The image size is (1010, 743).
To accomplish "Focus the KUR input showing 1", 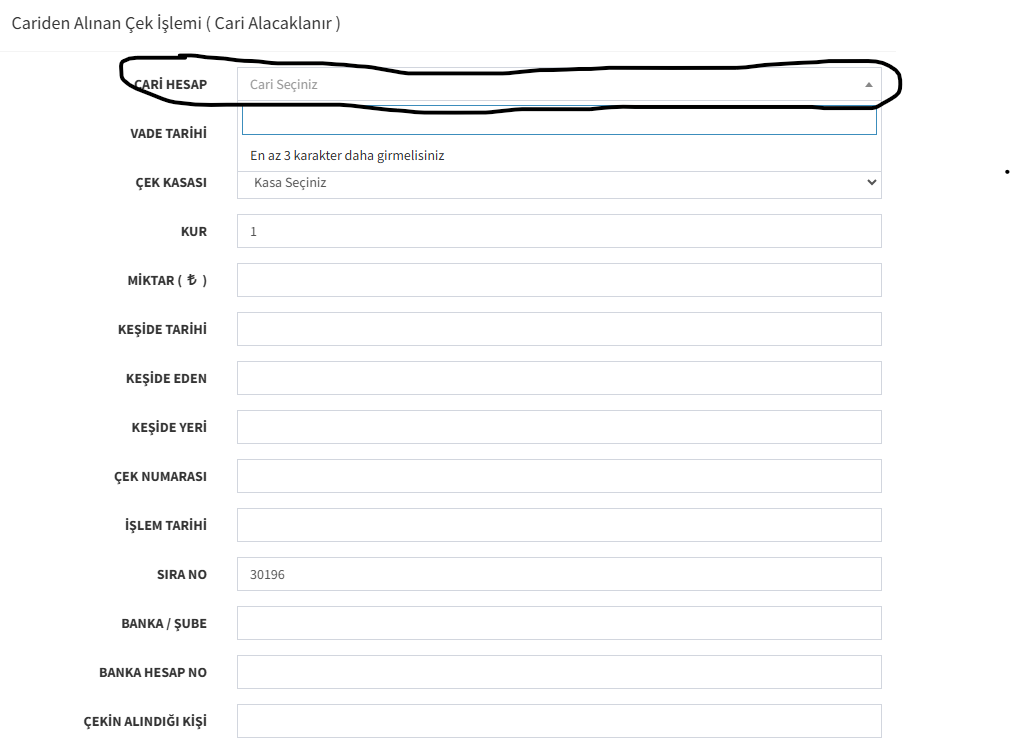I will [x=558, y=231].
